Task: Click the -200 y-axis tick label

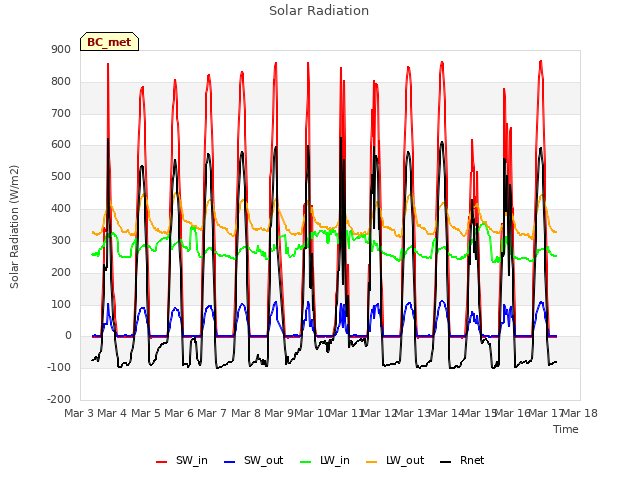Action: pos(59,399)
